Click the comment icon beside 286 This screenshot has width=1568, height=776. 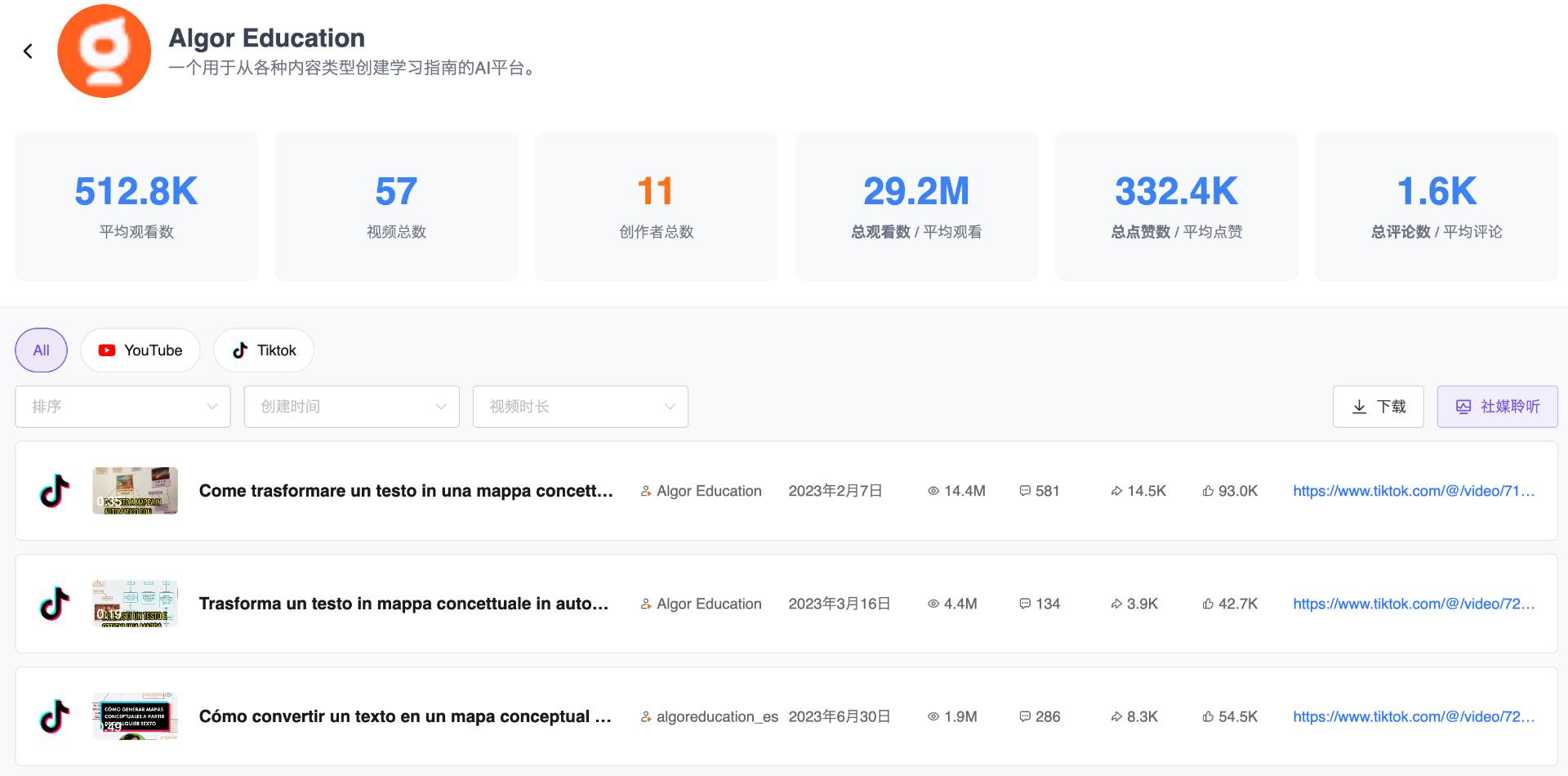(x=1025, y=716)
